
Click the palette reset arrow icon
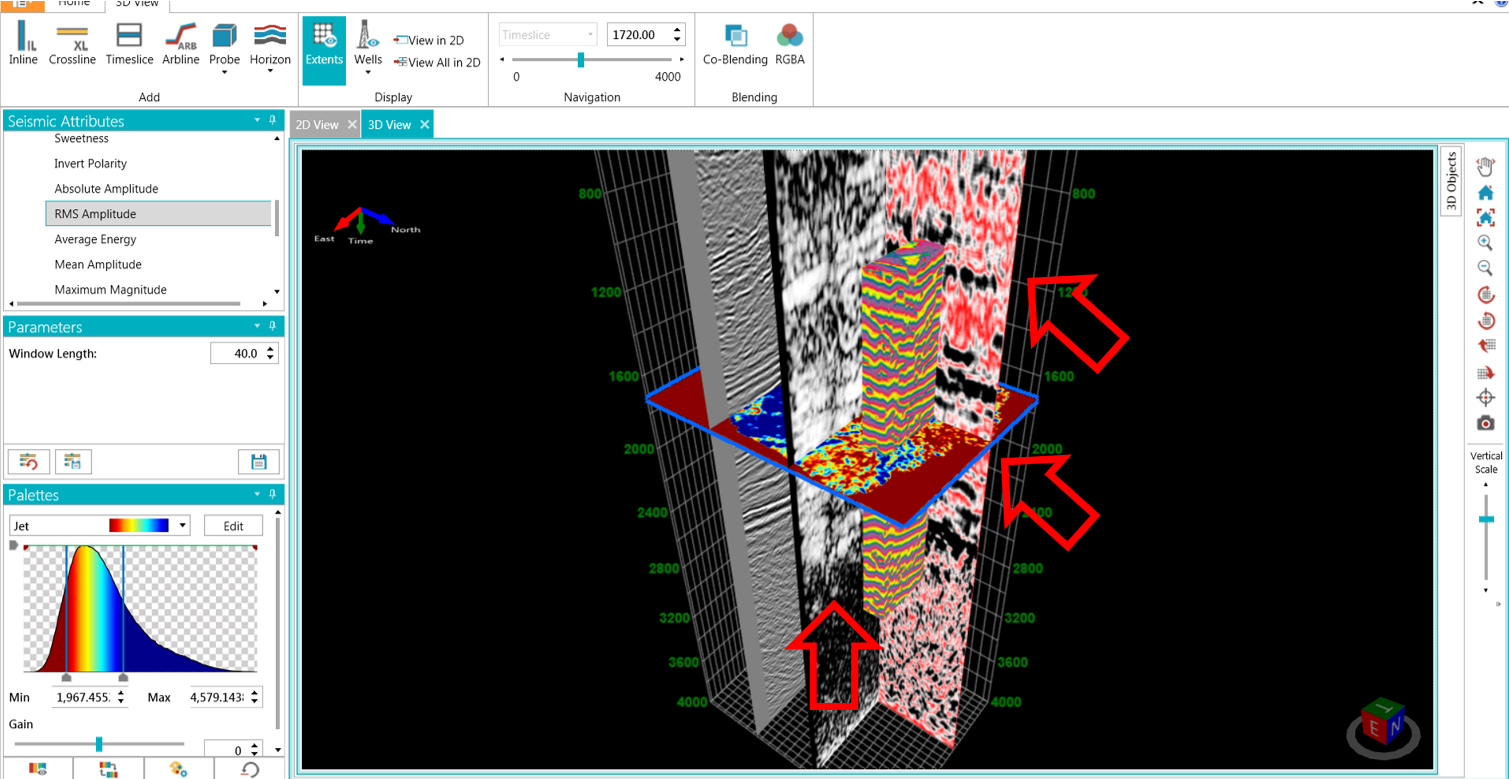250,769
